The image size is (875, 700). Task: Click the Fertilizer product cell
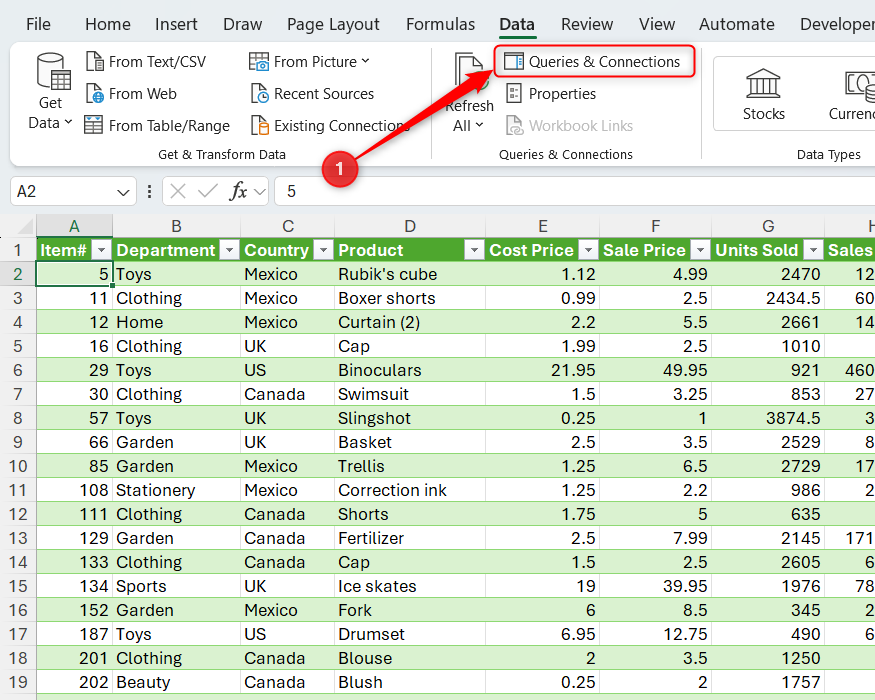point(410,538)
